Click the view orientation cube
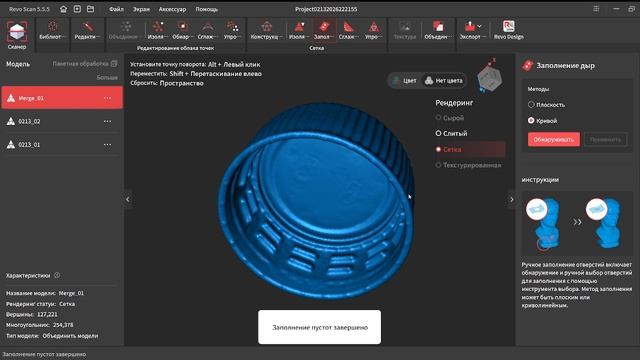Image resolution: width=640 pixels, height=360 pixels. 489,78
